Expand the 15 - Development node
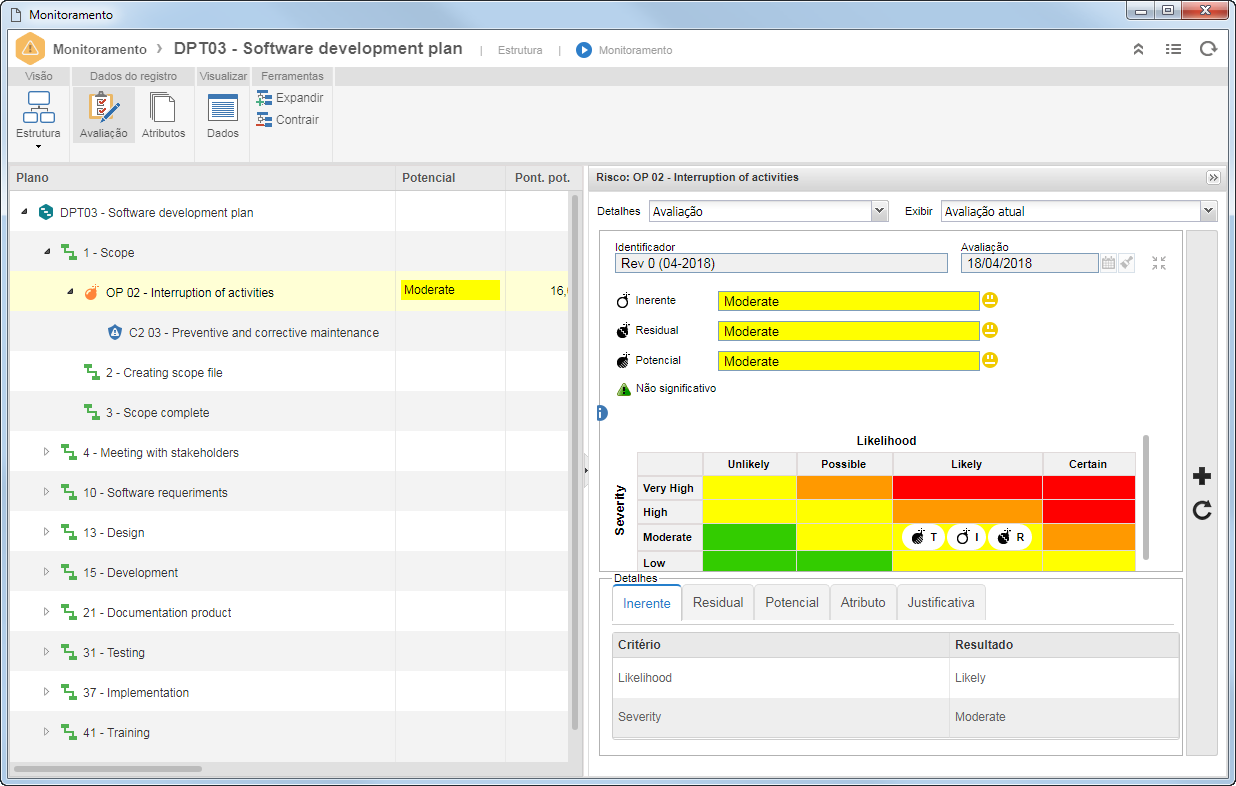This screenshot has height=786, width=1236. (x=46, y=572)
